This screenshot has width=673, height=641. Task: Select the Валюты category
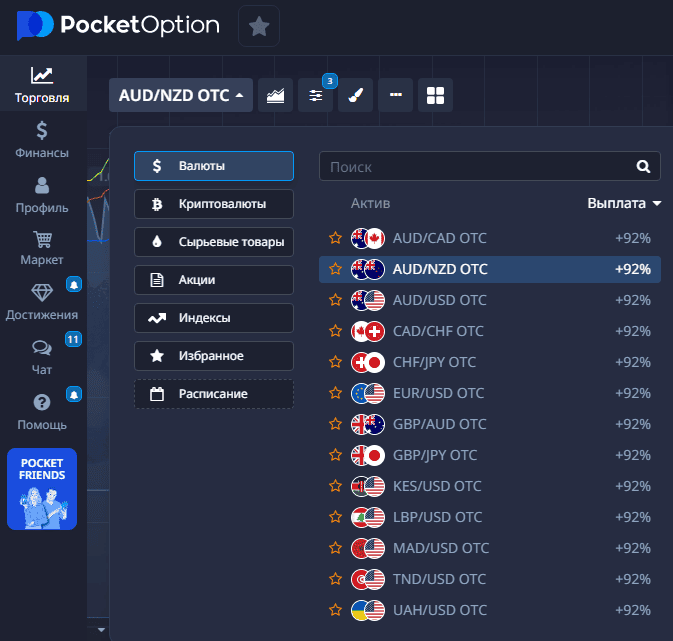point(214,166)
